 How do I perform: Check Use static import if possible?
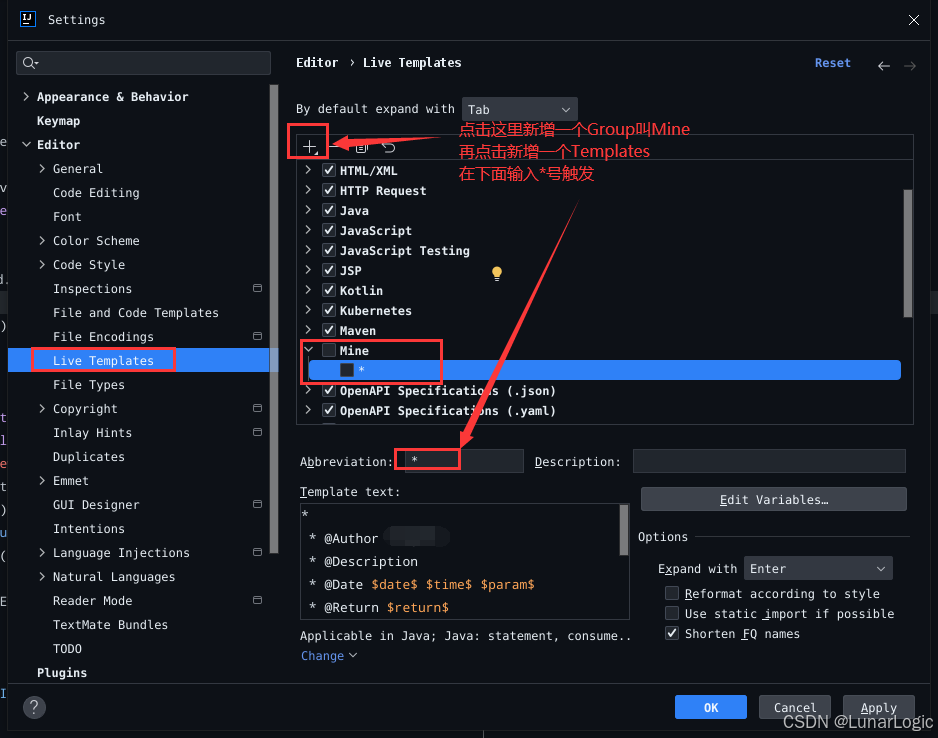pyautogui.click(x=672, y=613)
